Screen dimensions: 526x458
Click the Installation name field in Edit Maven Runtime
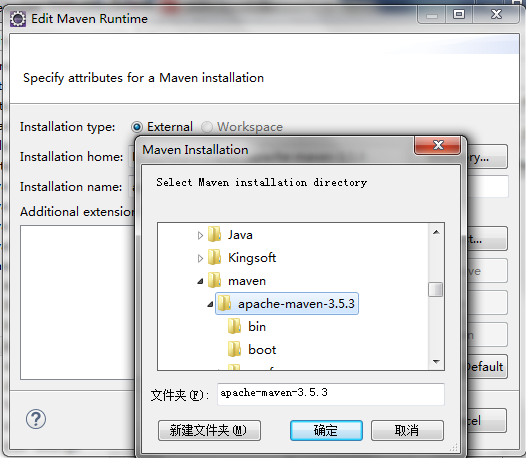[x=488, y=187]
